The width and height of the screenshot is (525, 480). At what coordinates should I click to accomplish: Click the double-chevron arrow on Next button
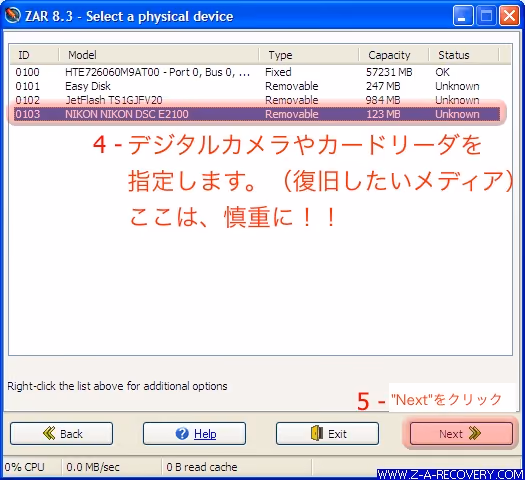[x=474, y=433]
